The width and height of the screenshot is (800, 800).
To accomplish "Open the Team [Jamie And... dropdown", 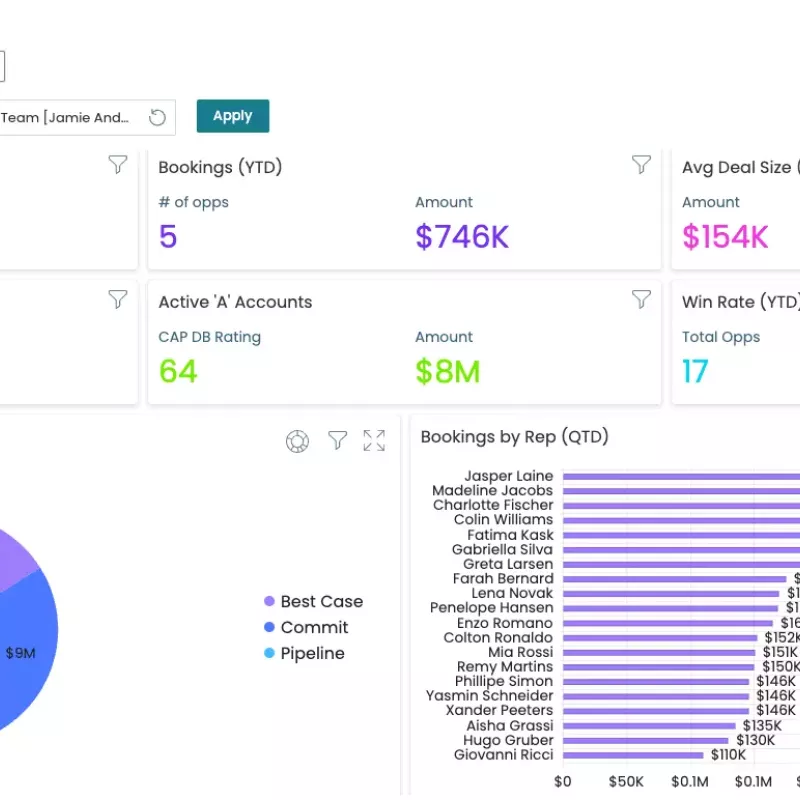I will click(70, 118).
